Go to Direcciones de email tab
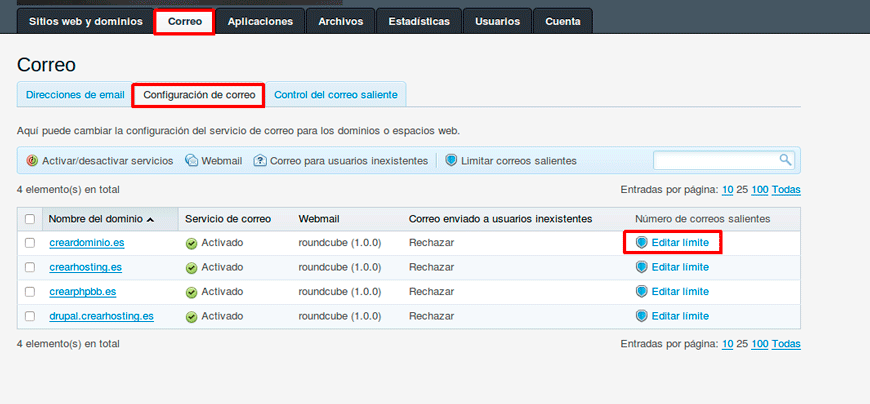Screen dimensions: 870x404 point(75,95)
